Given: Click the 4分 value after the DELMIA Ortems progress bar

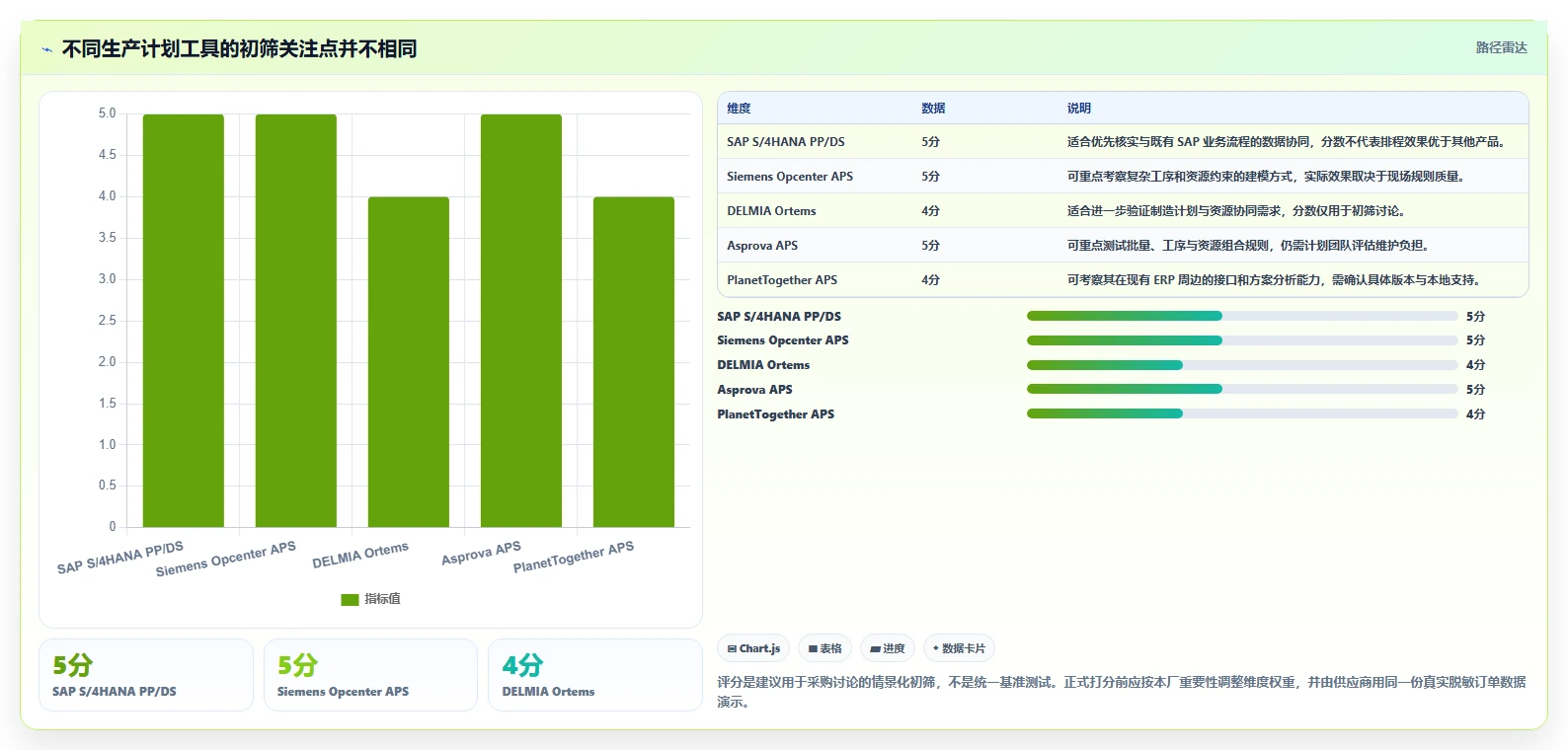Looking at the screenshot, I should [x=1475, y=365].
